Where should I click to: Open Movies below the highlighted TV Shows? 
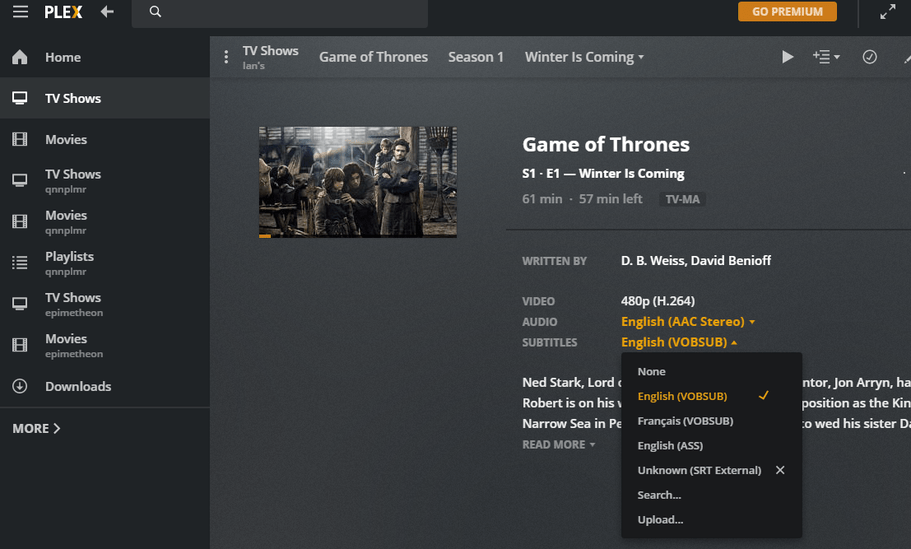105,139
